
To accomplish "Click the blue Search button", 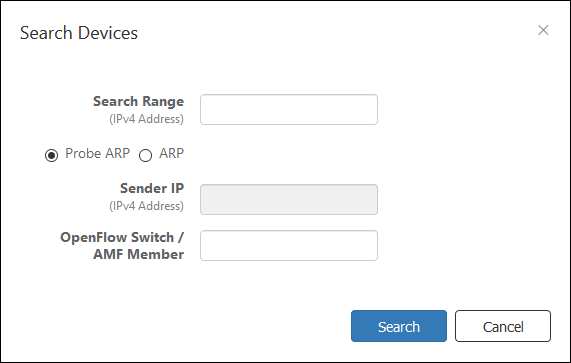I will point(399,326).
